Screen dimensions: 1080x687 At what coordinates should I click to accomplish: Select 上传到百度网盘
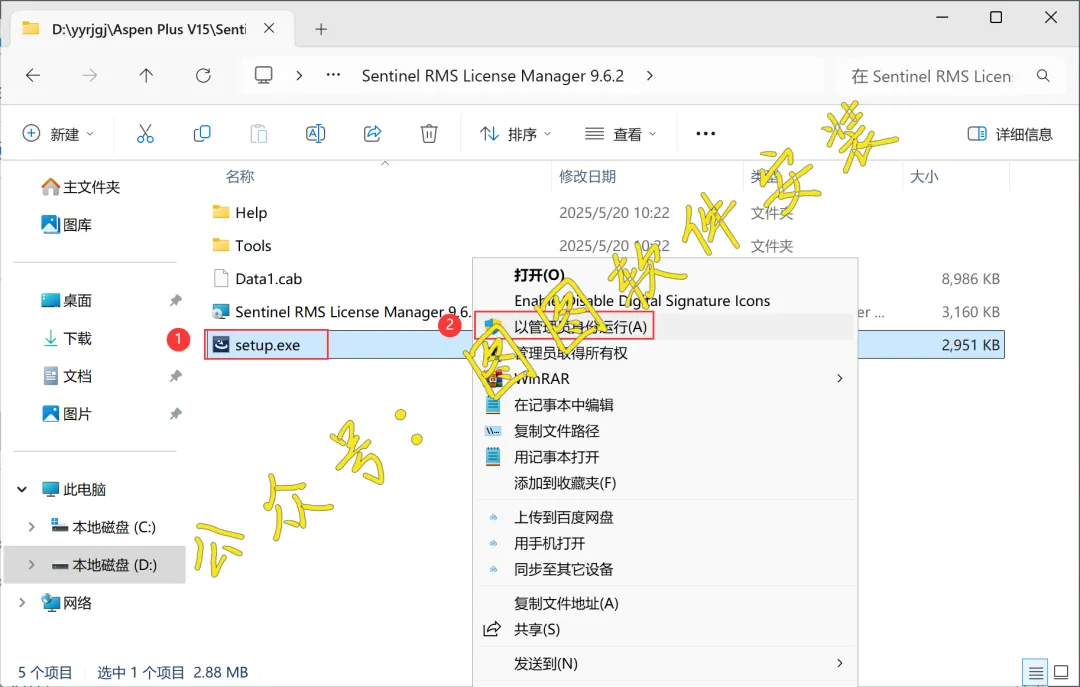pyautogui.click(x=563, y=517)
